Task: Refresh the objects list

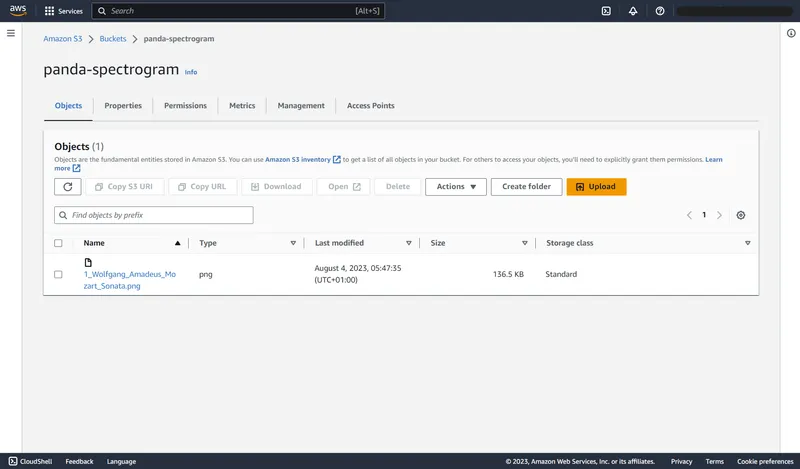Action: coord(68,187)
